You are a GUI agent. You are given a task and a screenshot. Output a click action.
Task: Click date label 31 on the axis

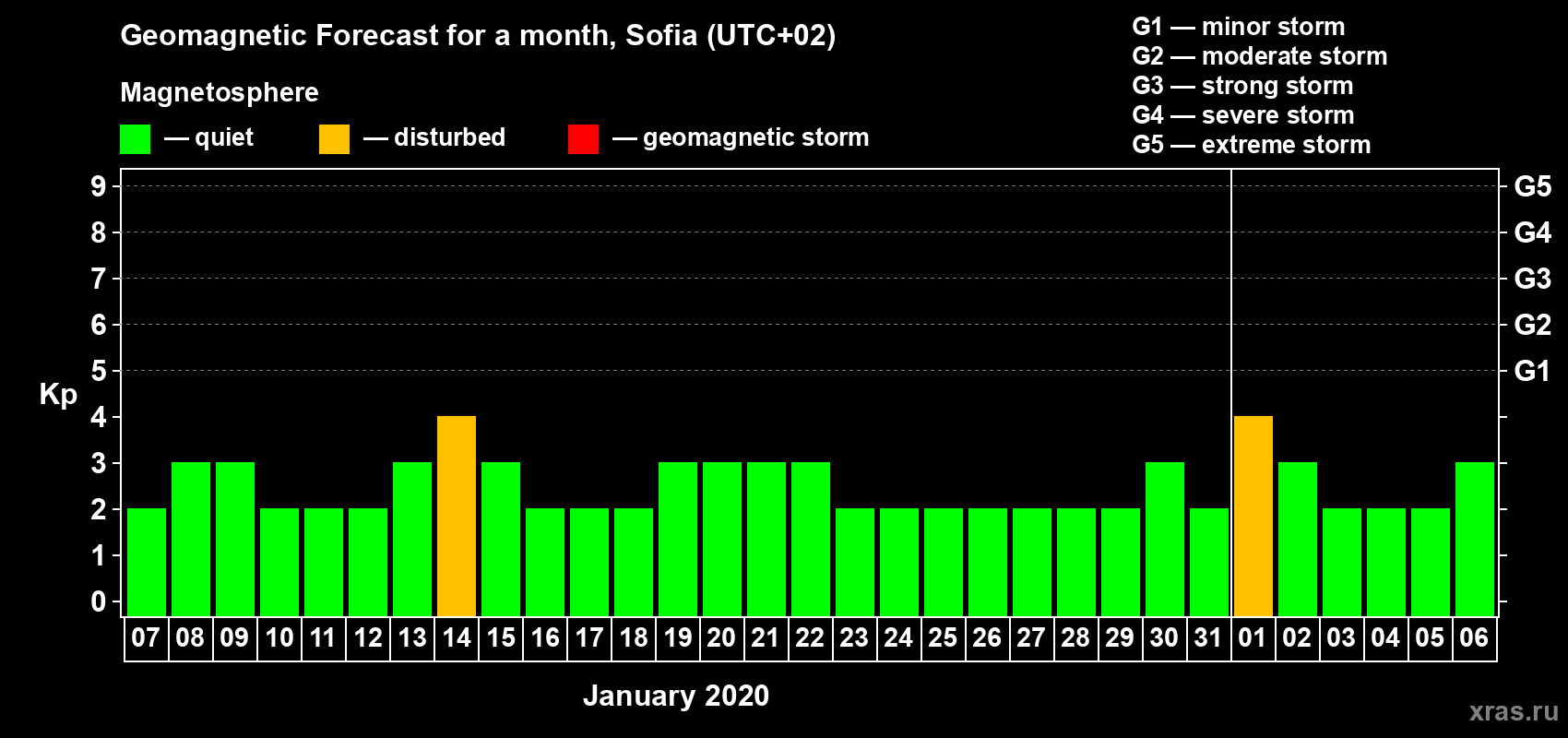[1208, 637]
